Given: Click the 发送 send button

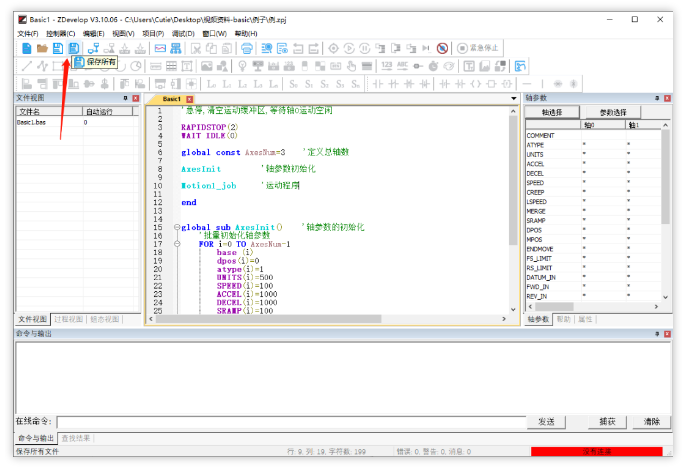Looking at the screenshot, I should (x=546, y=422).
